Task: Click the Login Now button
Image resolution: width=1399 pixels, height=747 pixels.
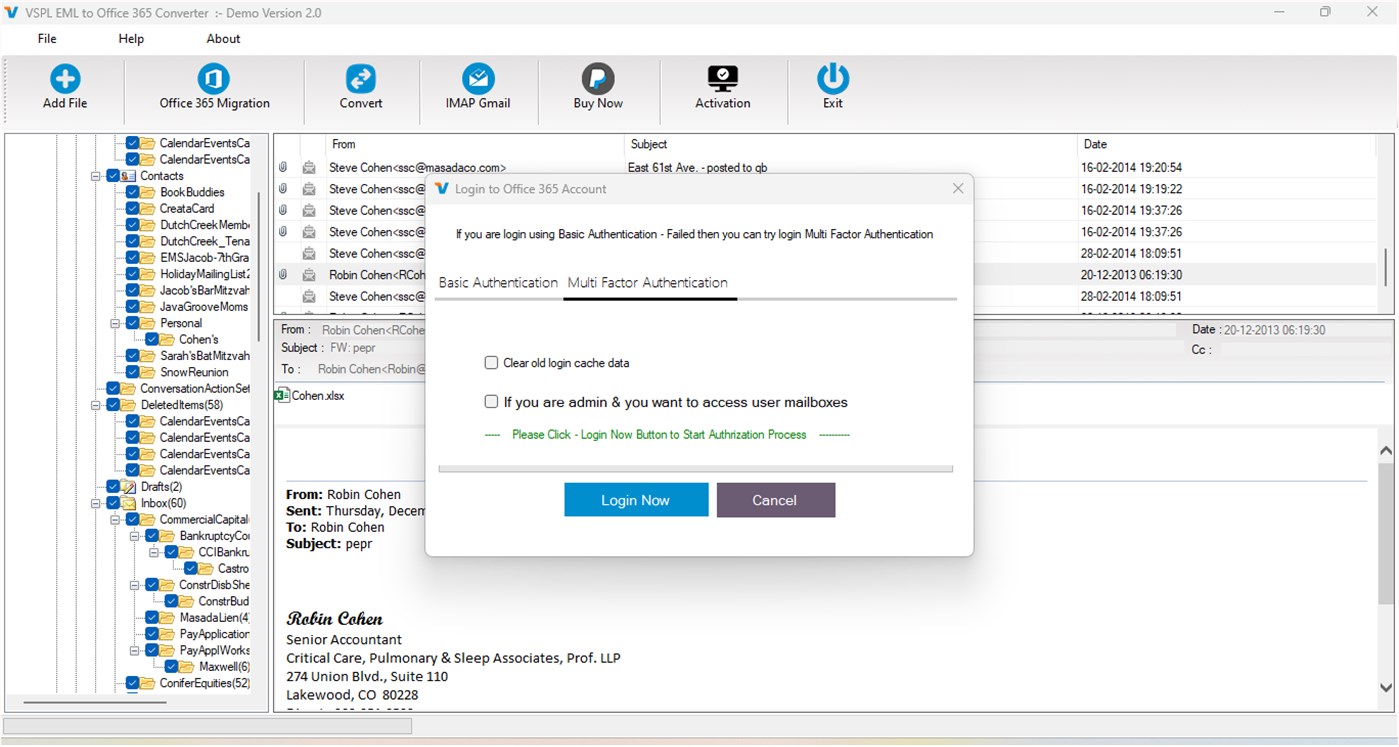Action: [x=635, y=499]
